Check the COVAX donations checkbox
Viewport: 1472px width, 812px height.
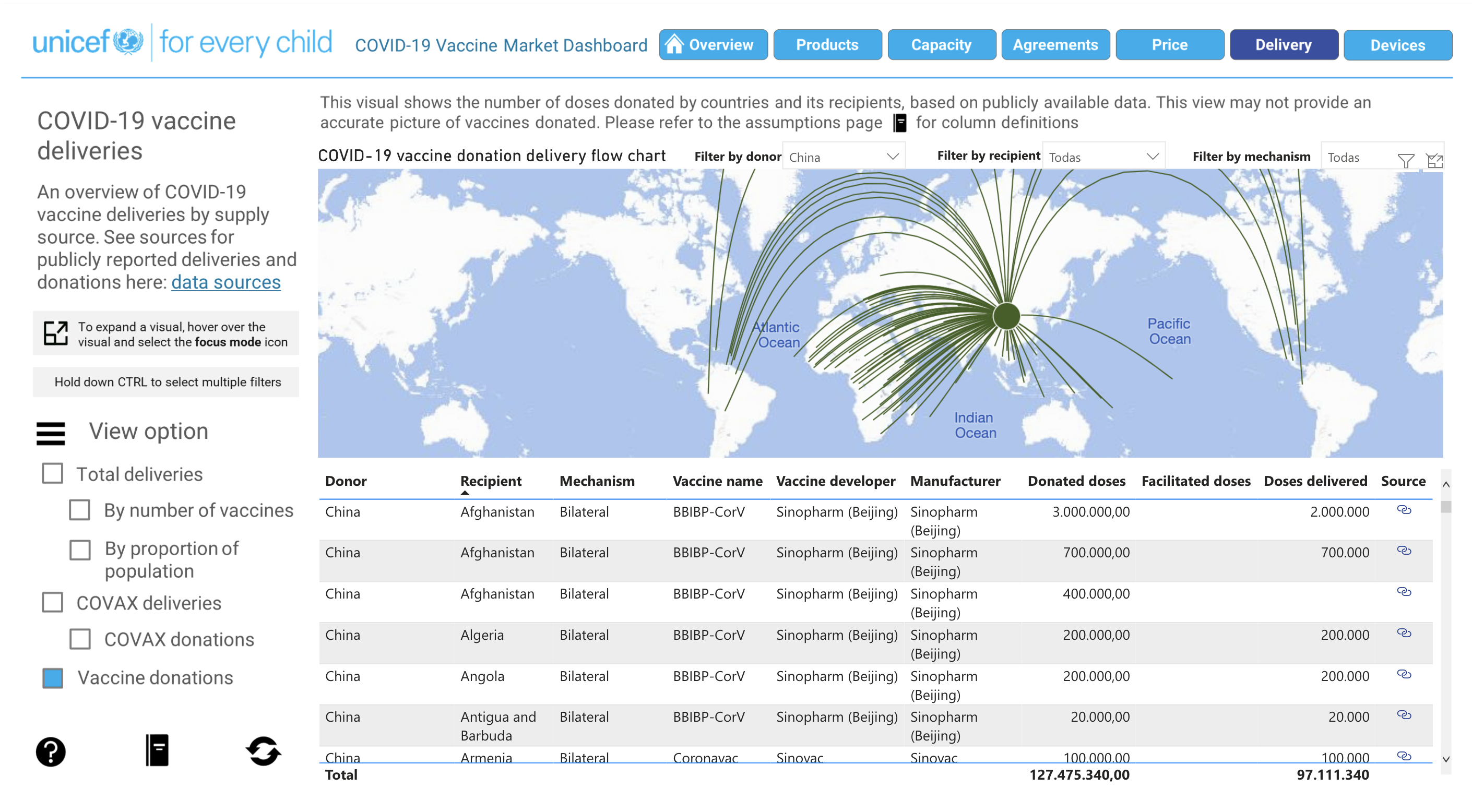tap(79, 639)
